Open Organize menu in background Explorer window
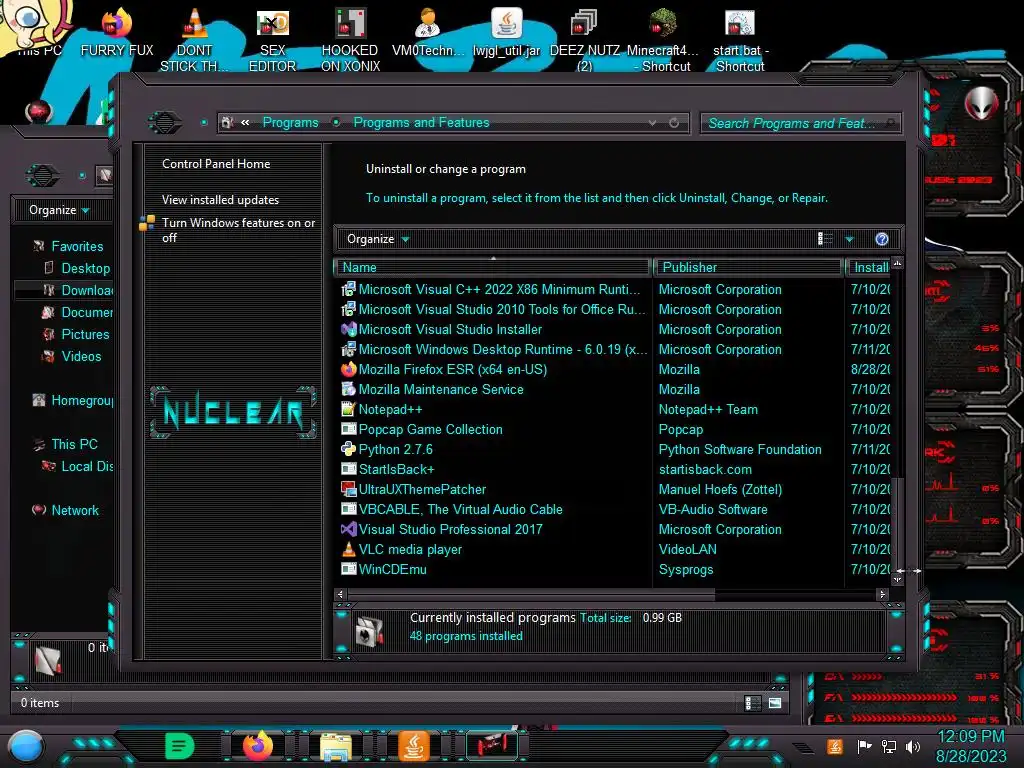 click(59, 210)
